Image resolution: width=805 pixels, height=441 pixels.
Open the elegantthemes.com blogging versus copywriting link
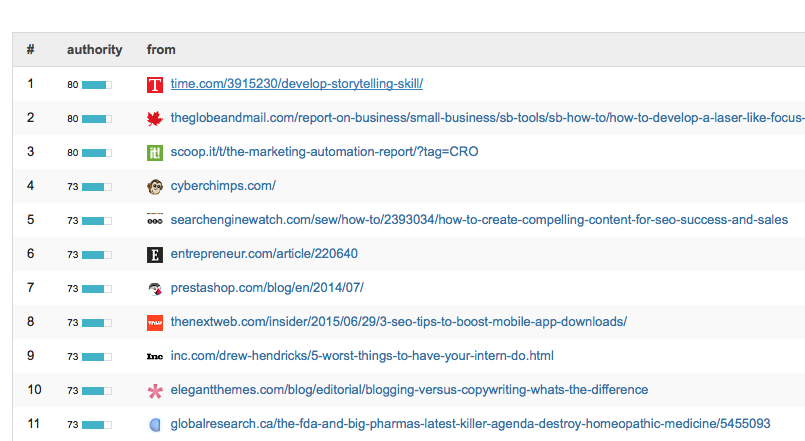pos(409,390)
